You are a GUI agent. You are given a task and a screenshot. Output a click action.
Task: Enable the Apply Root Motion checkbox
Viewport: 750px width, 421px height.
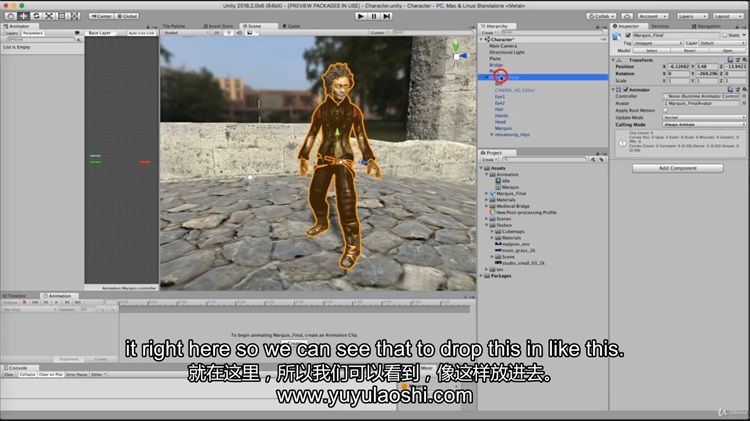click(x=665, y=111)
